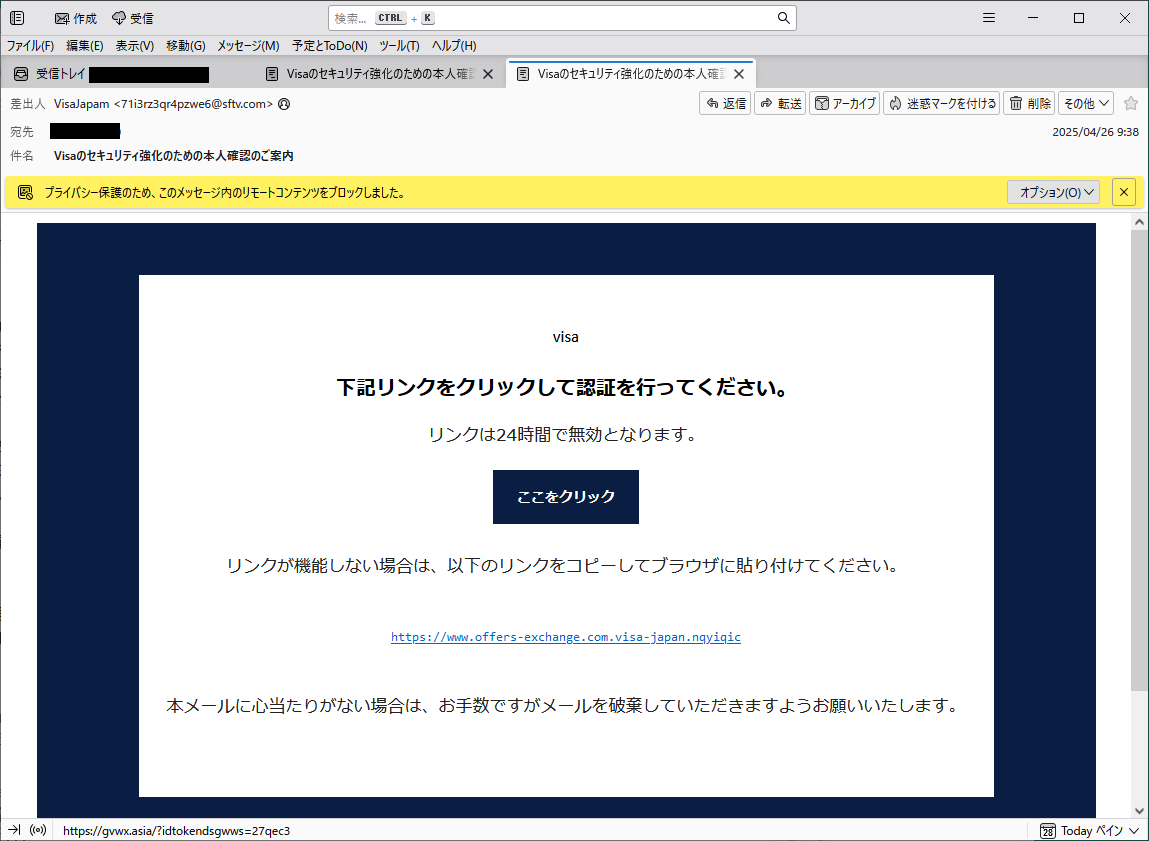1149x841 pixels.
Task: Toggle the Today ペイン
Action: [1092, 831]
